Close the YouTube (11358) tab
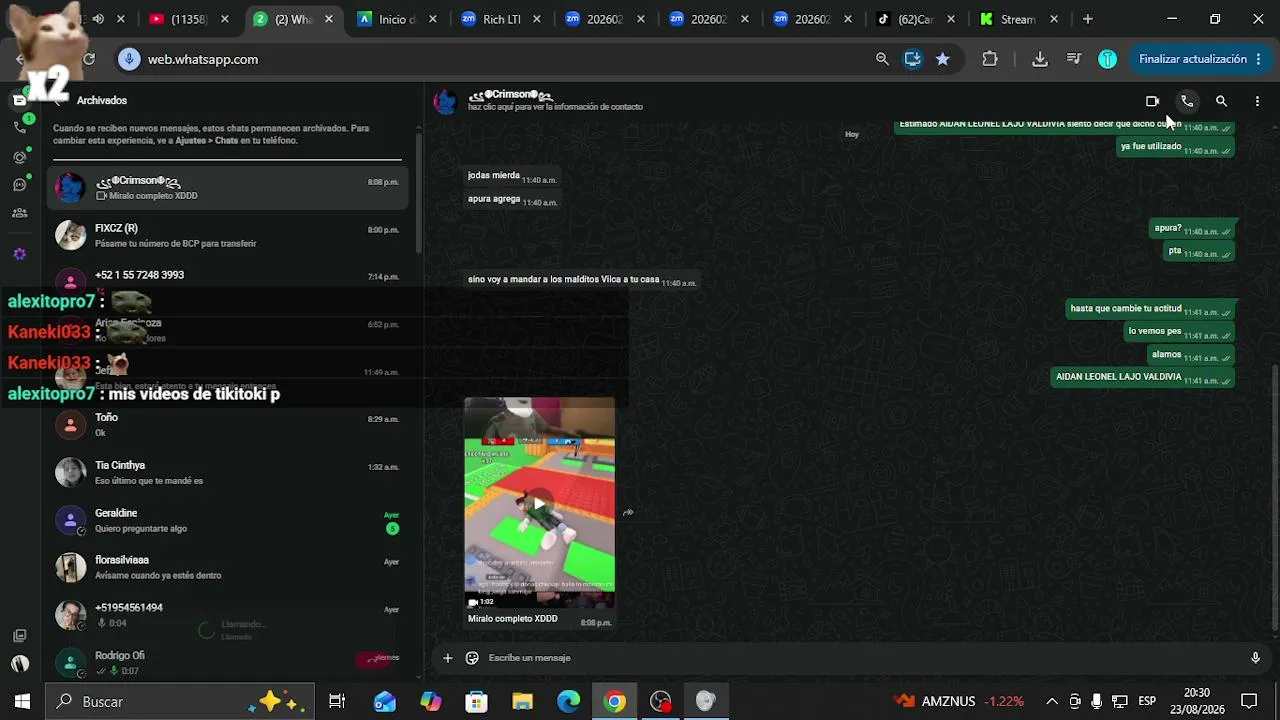This screenshot has width=1280, height=720. point(225,19)
